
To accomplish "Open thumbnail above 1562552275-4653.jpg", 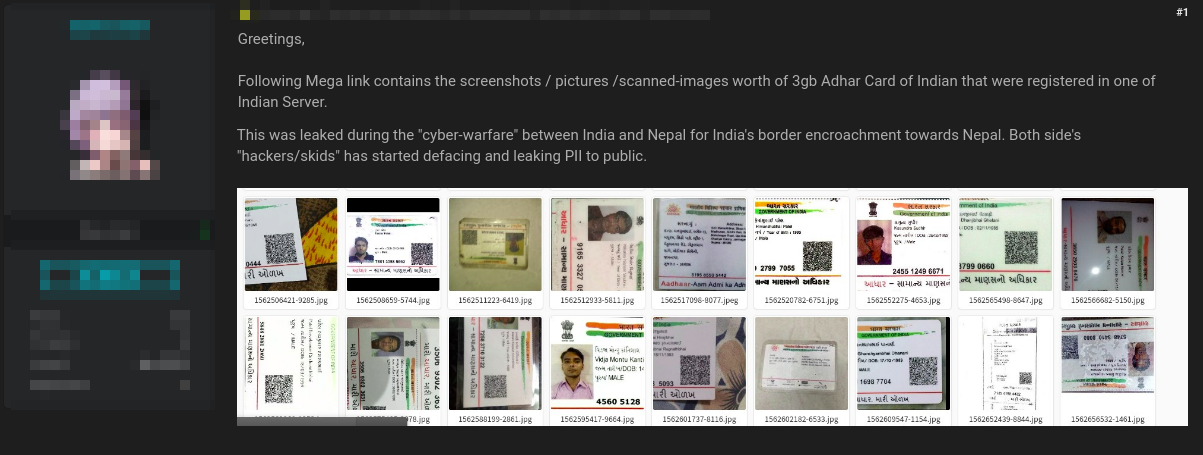I will click(903, 244).
